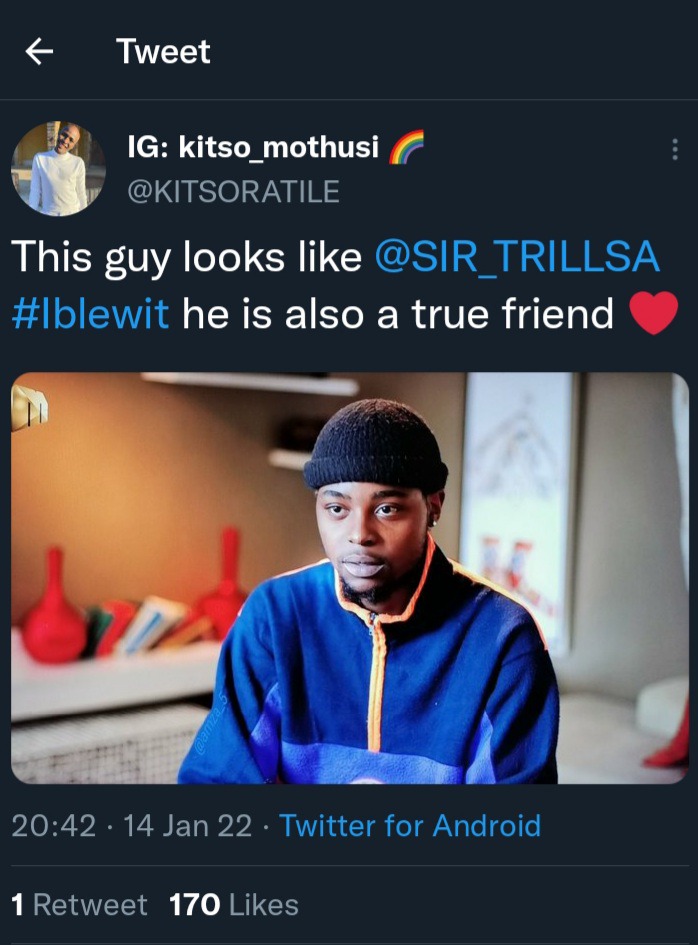Viewport: 698px width, 945px height.
Task: Tap the text "This guy looks like"
Action: point(186,257)
